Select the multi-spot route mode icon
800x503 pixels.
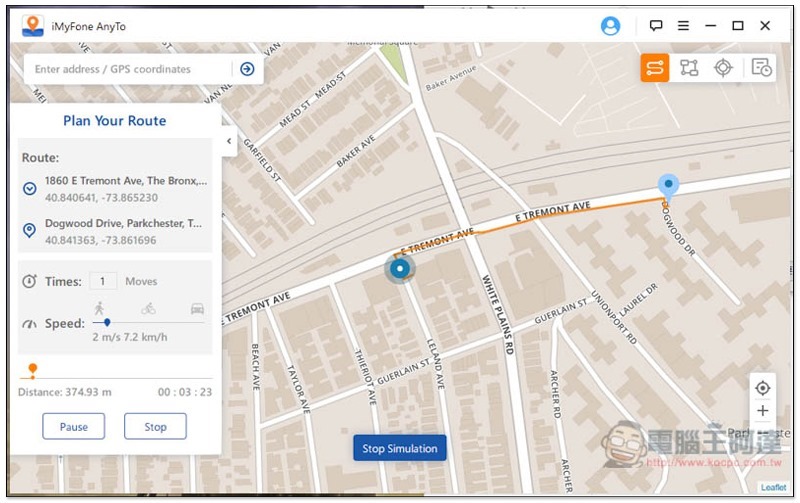click(x=689, y=68)
